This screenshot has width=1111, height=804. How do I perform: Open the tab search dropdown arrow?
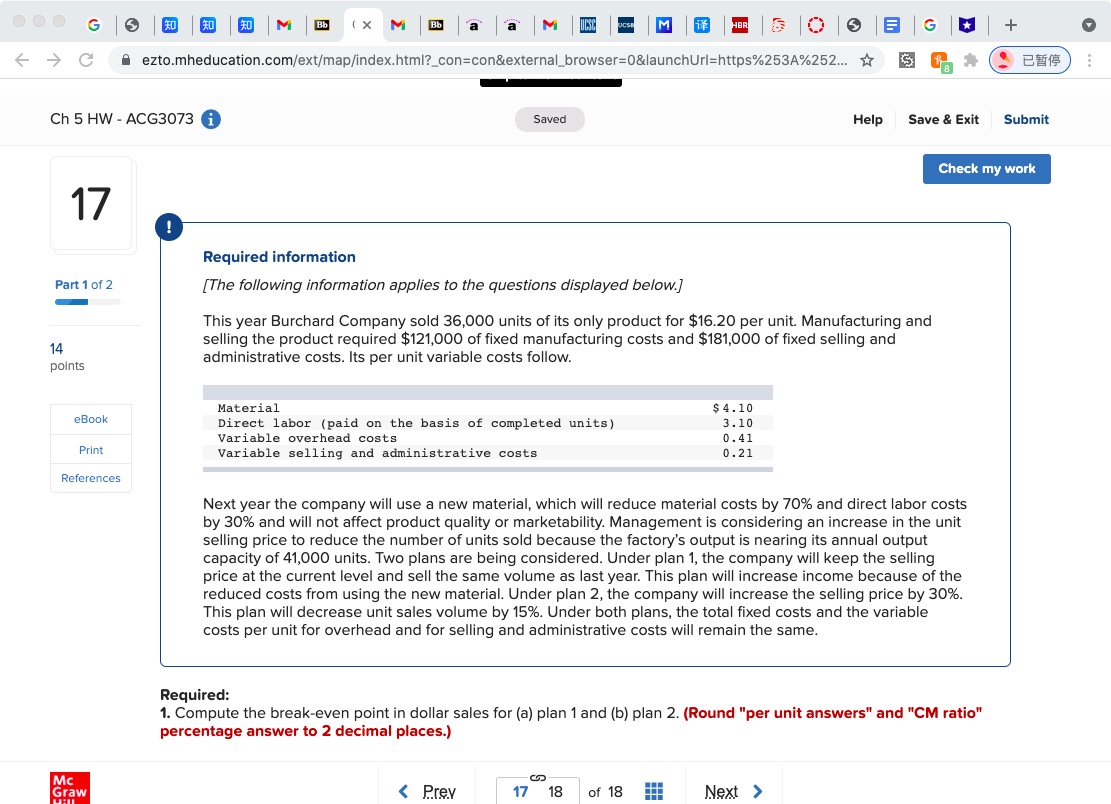coord(1089,26)
